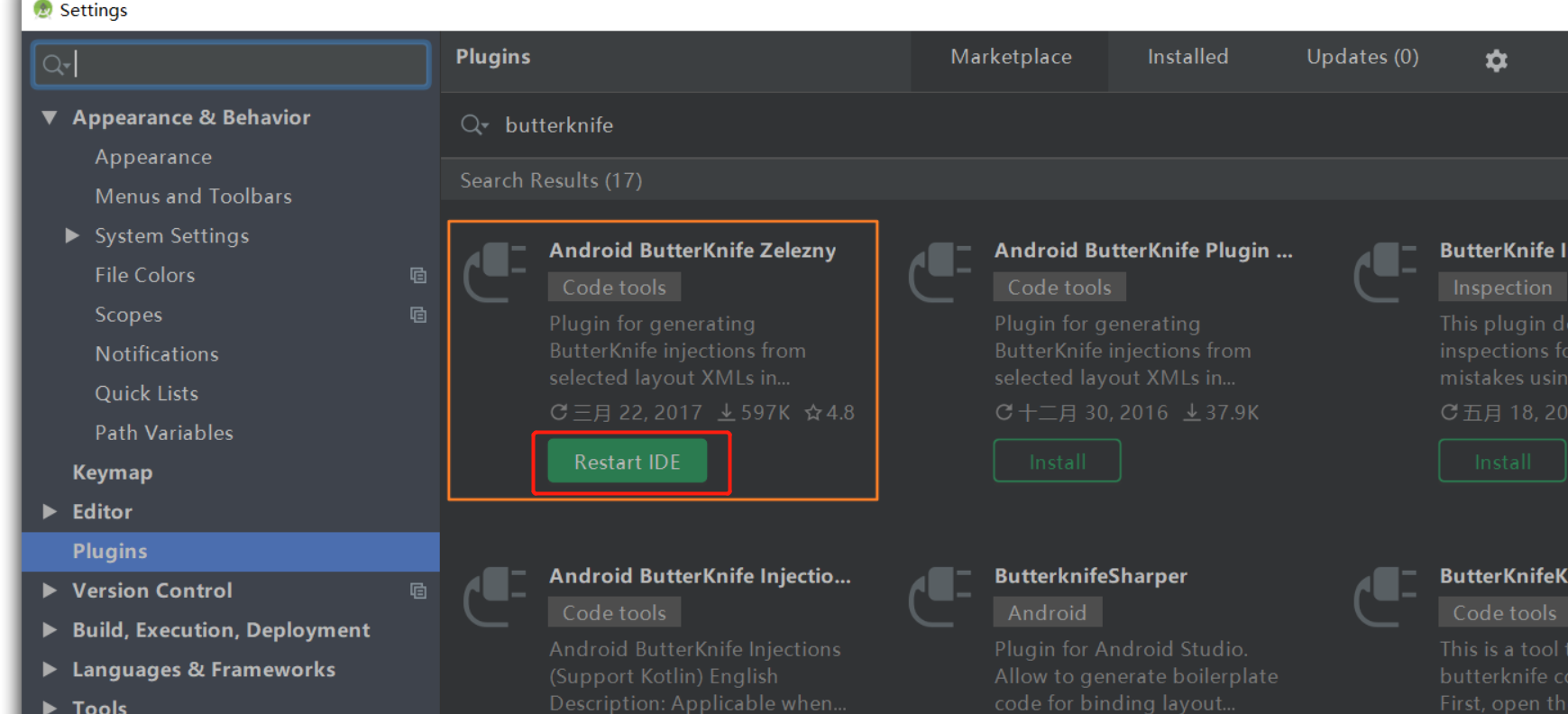
Task: Select the Plugins settings entry
Action: [231, 552]
